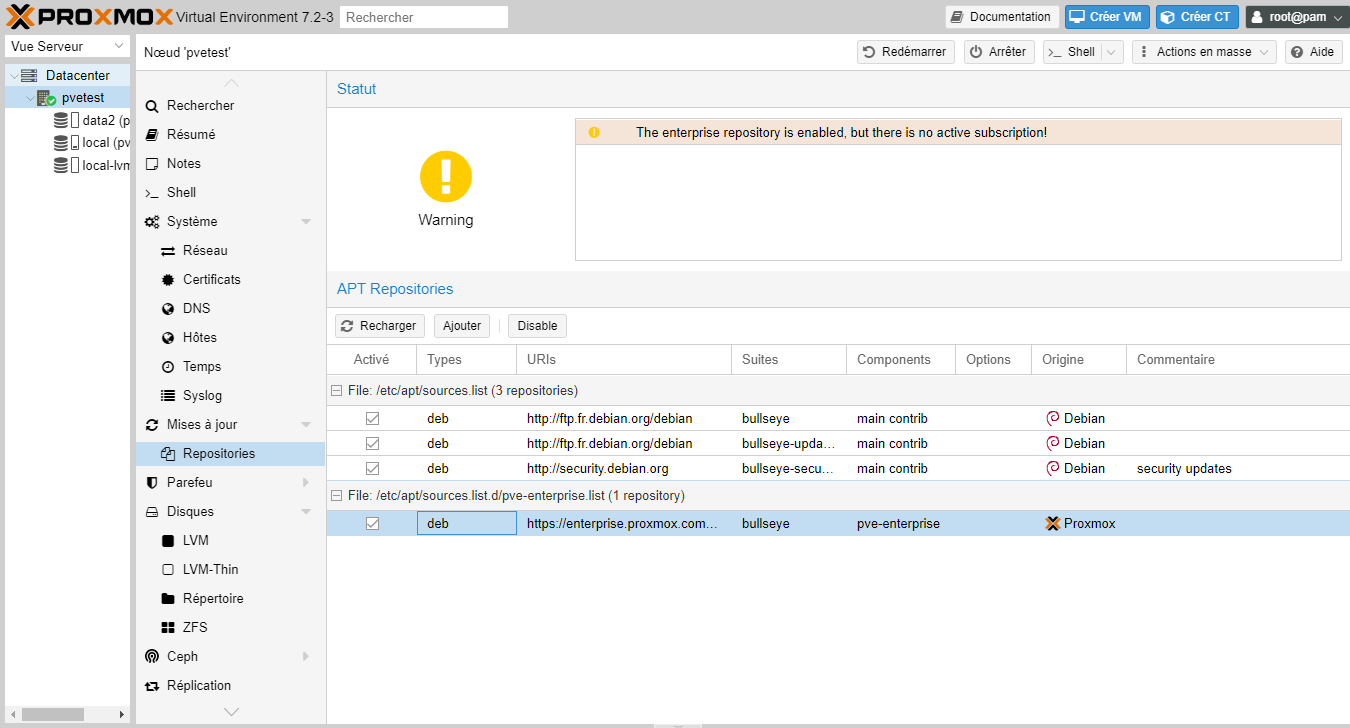Open the Documentation button
The width and height of the screenshot is (1350, 728).
click(1002, 17)
